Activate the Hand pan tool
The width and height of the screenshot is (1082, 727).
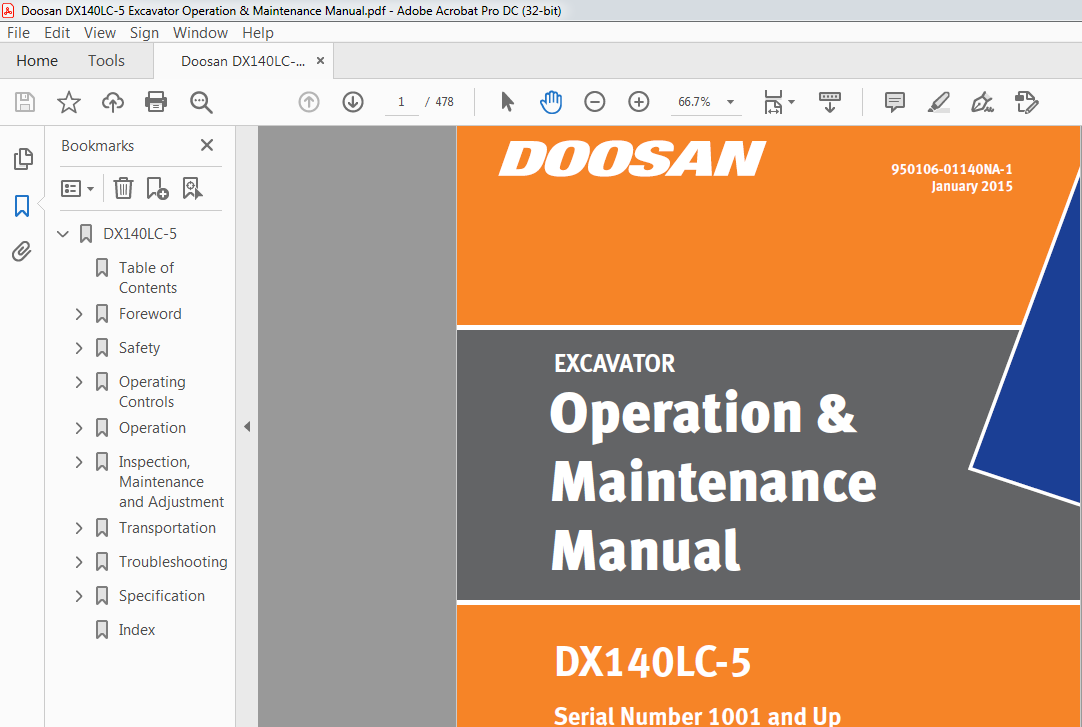[551, 102]
